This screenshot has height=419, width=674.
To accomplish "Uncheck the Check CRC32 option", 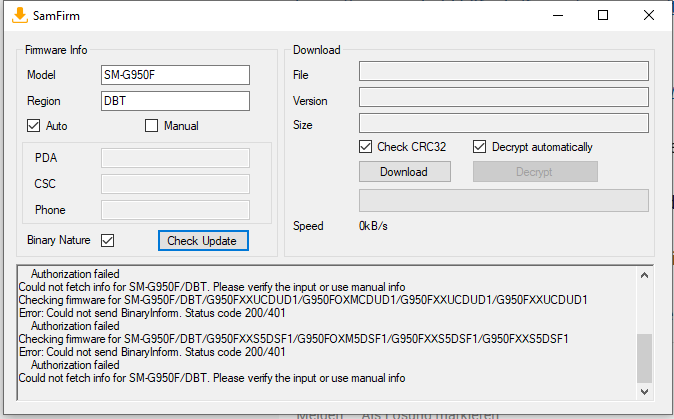I will point(365,147).
